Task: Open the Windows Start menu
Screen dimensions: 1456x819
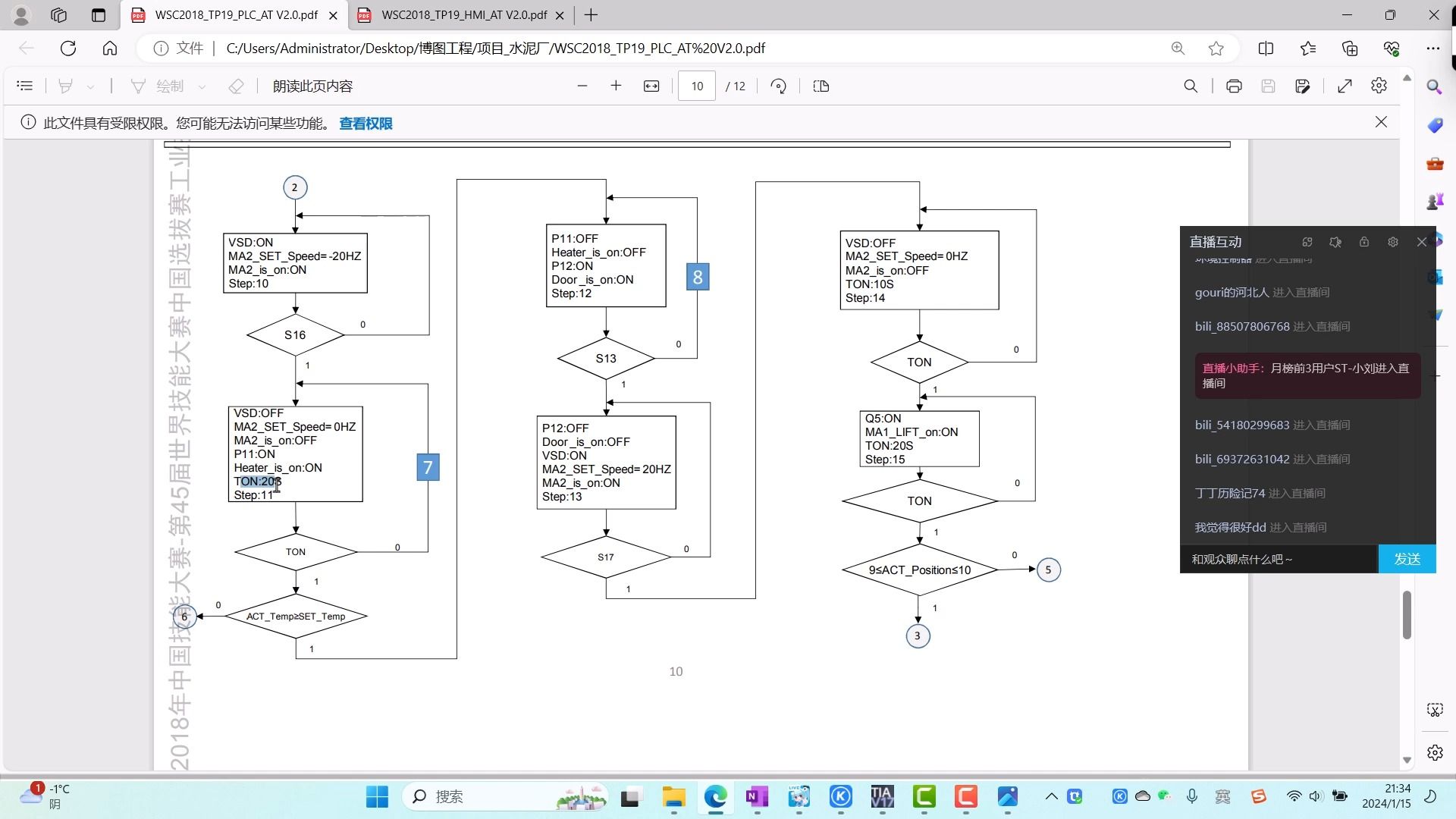Action: (x=377, y=797)
